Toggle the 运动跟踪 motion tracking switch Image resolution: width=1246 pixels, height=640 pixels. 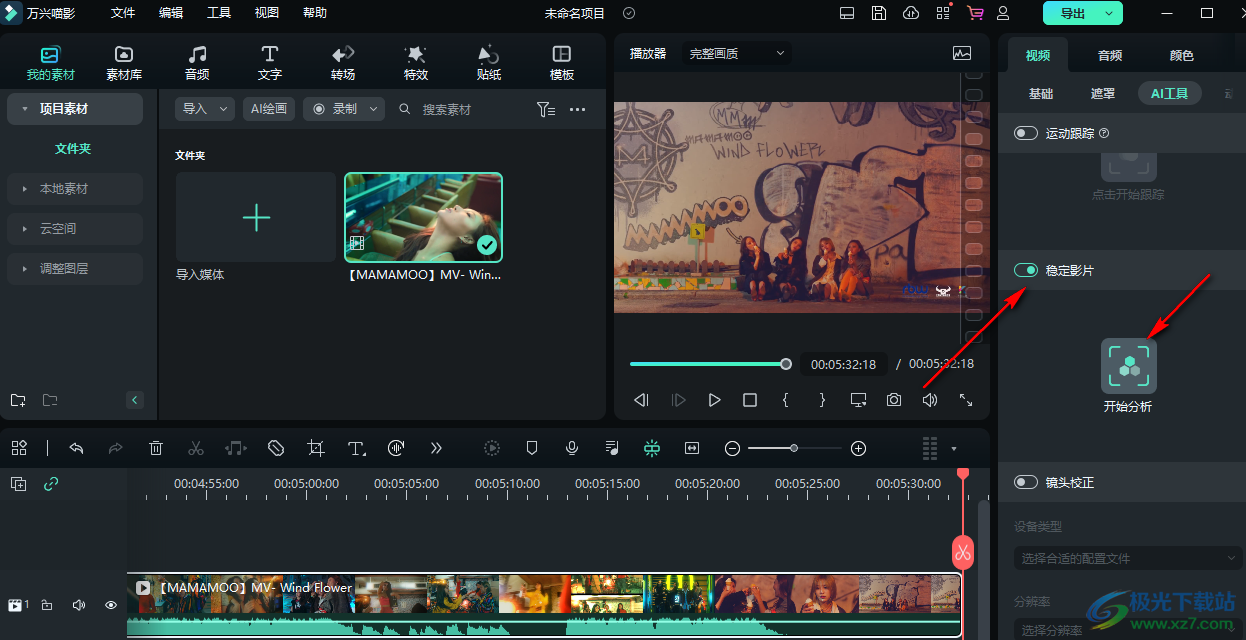(1025, 133)
